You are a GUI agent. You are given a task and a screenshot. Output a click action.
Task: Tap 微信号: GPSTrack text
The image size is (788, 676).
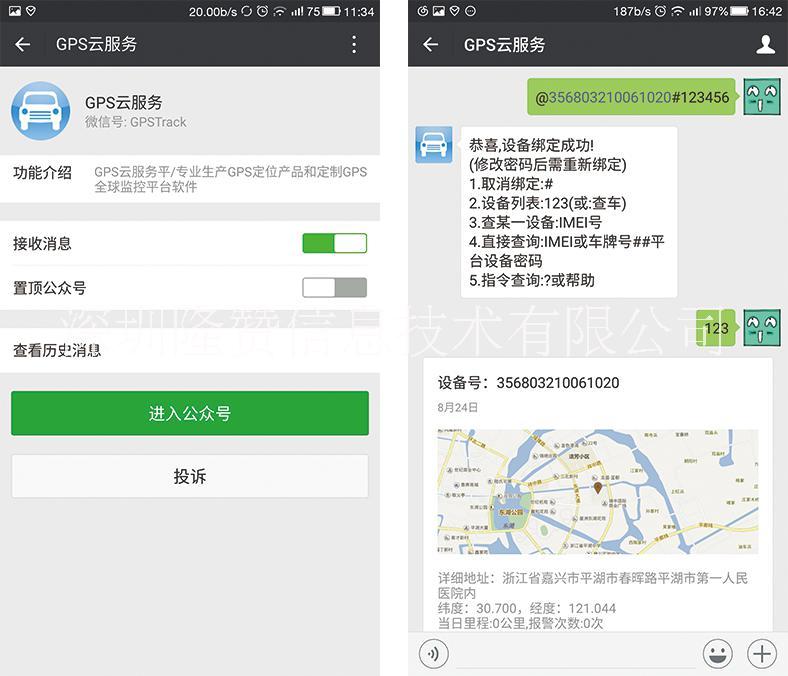point(136,122)
